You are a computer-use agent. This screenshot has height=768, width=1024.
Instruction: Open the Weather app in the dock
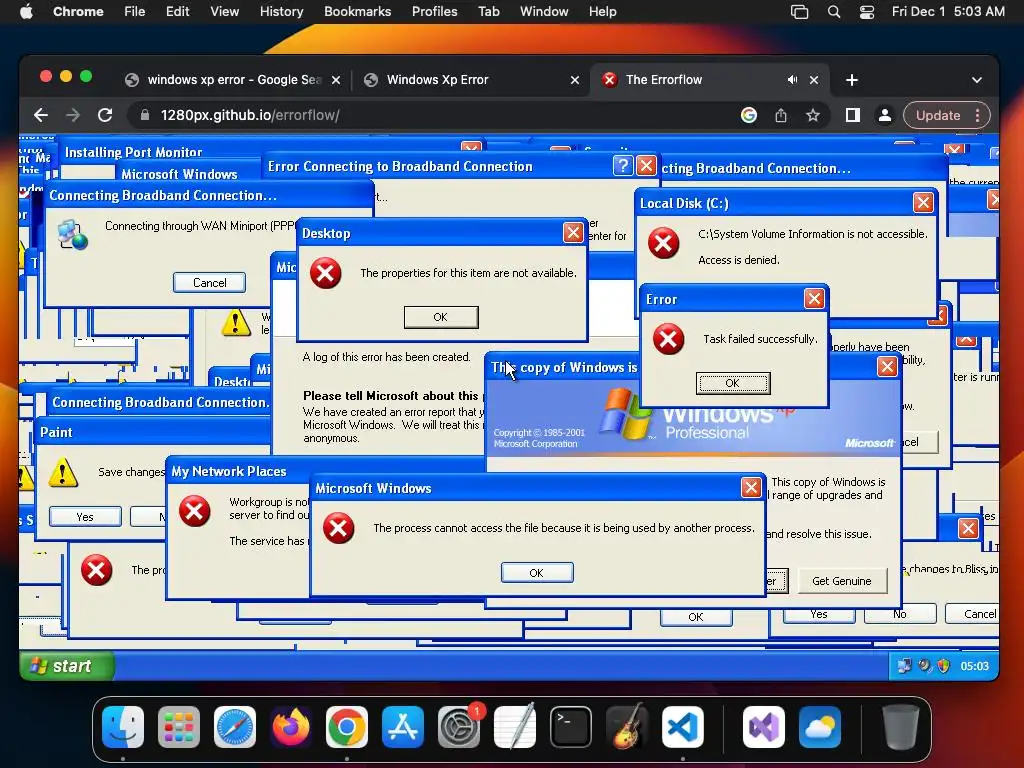point(820,727)
